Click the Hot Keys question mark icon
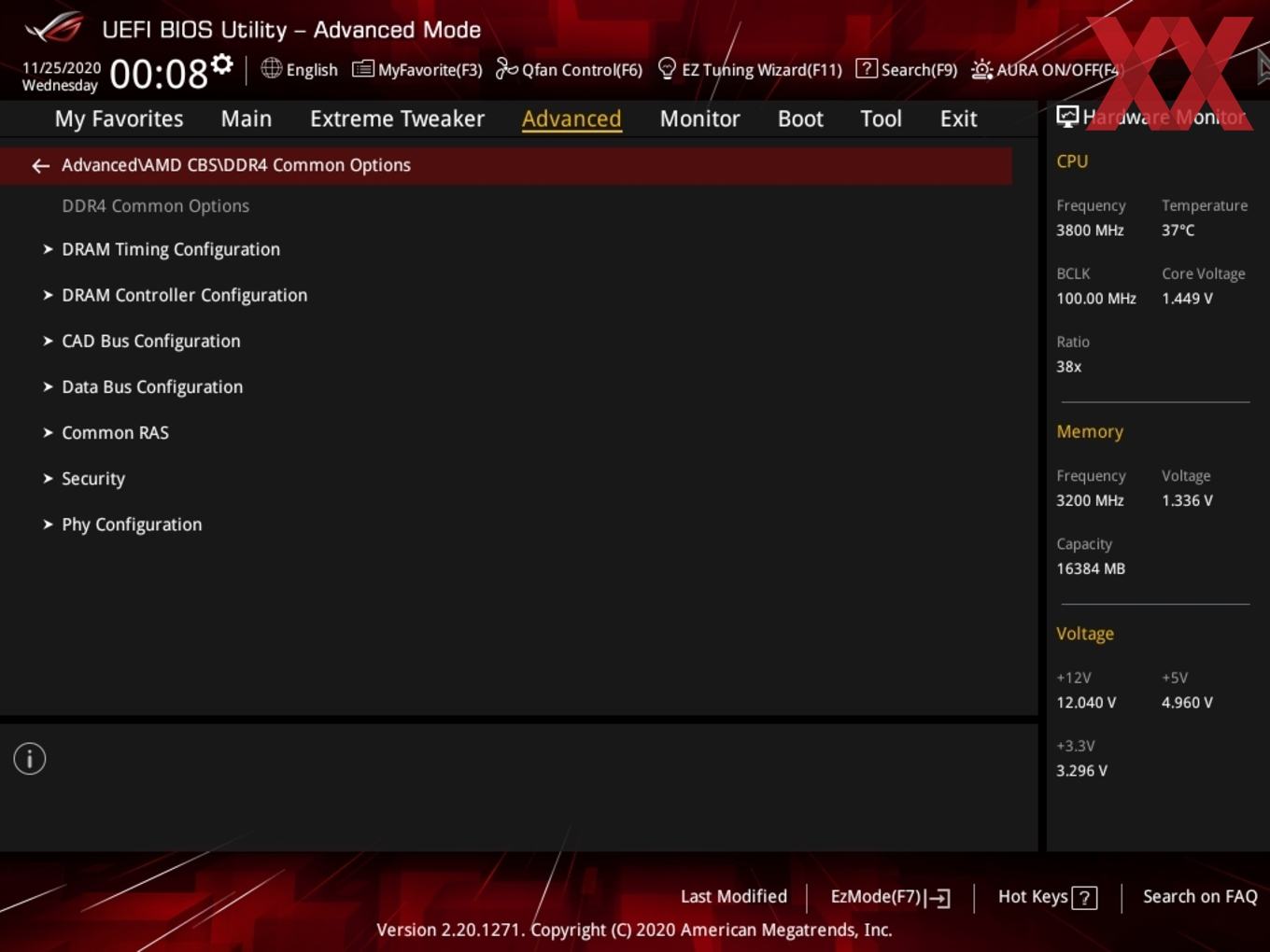The height and width of the screenshot is (952, 1270). (1084, 898)
